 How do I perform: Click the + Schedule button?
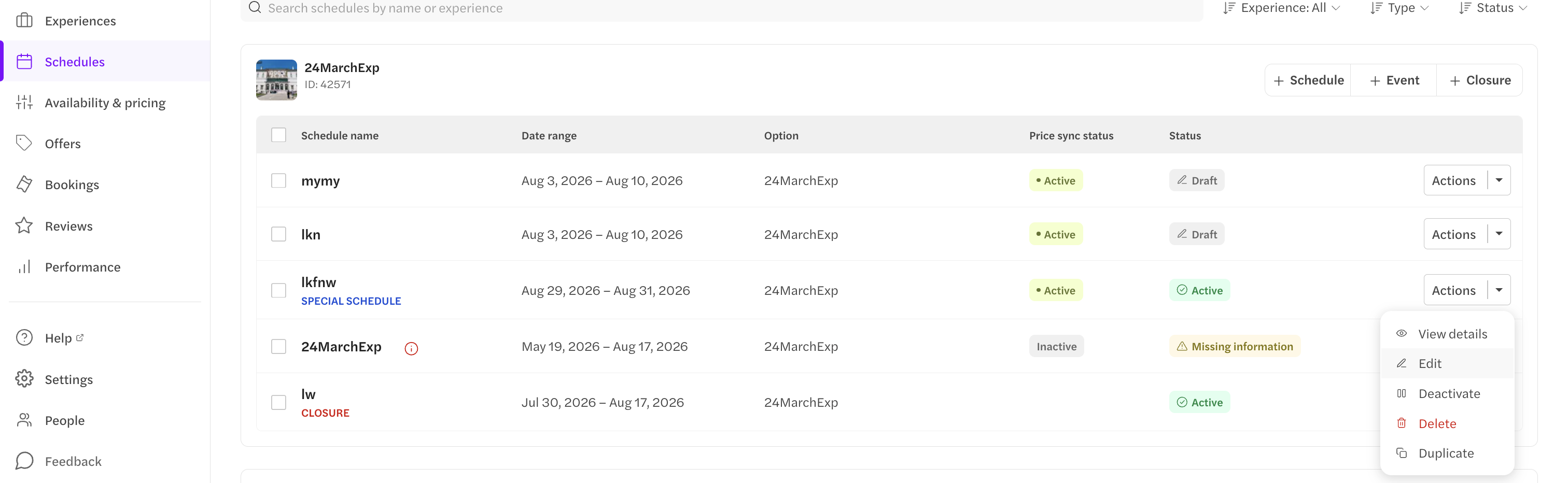1308,80
